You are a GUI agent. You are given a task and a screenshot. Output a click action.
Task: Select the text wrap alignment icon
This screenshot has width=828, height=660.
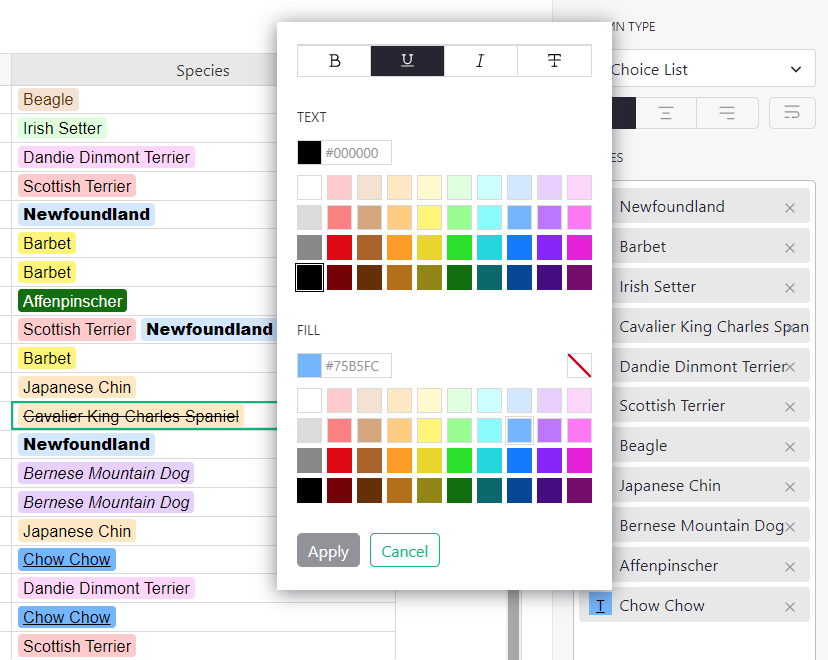[791, 112]
